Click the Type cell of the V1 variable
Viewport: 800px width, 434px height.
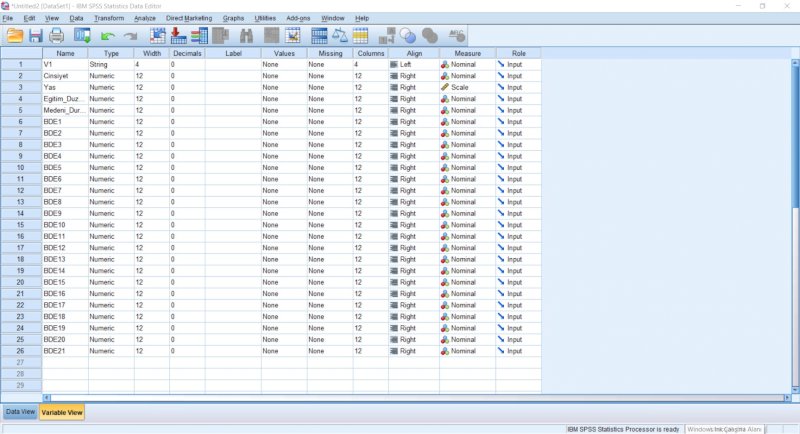pos(110,64)
